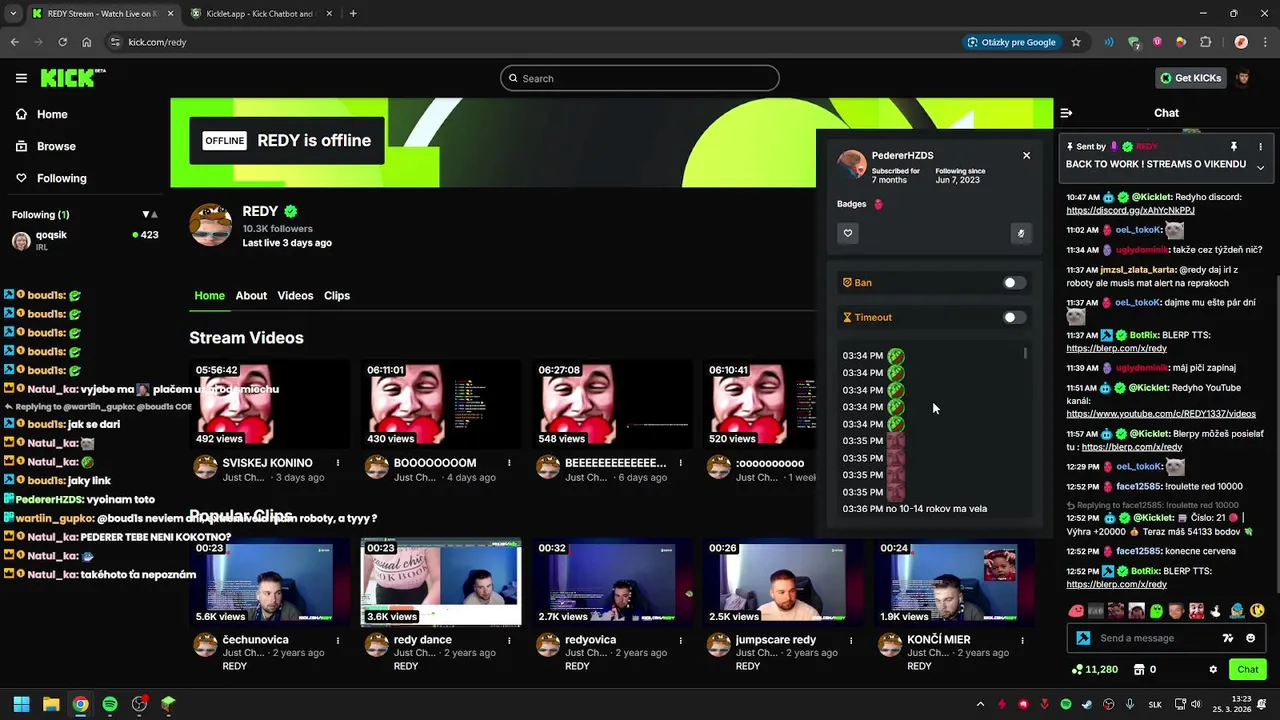Open the browser home page icon
The height and width of the screenshot is (720, 1280).
(x=86, y=42)
